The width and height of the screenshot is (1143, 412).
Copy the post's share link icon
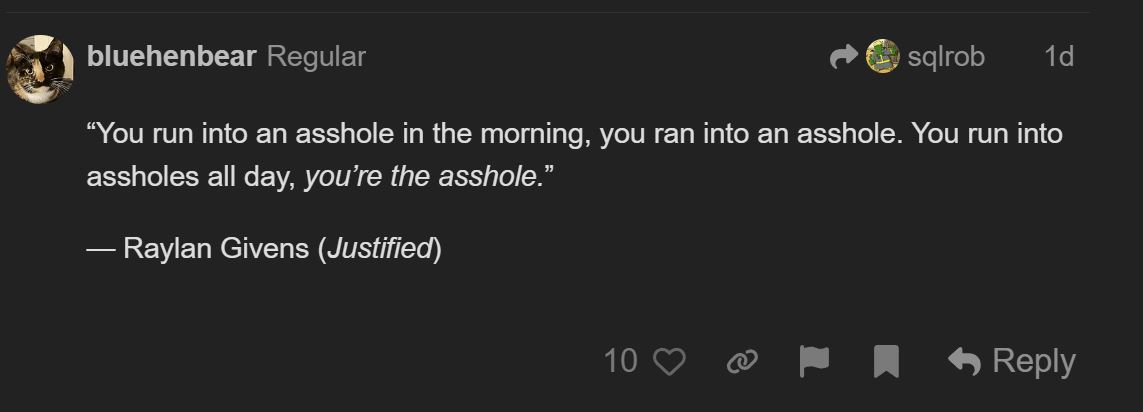pyautogui.click(x=741, y=361)
